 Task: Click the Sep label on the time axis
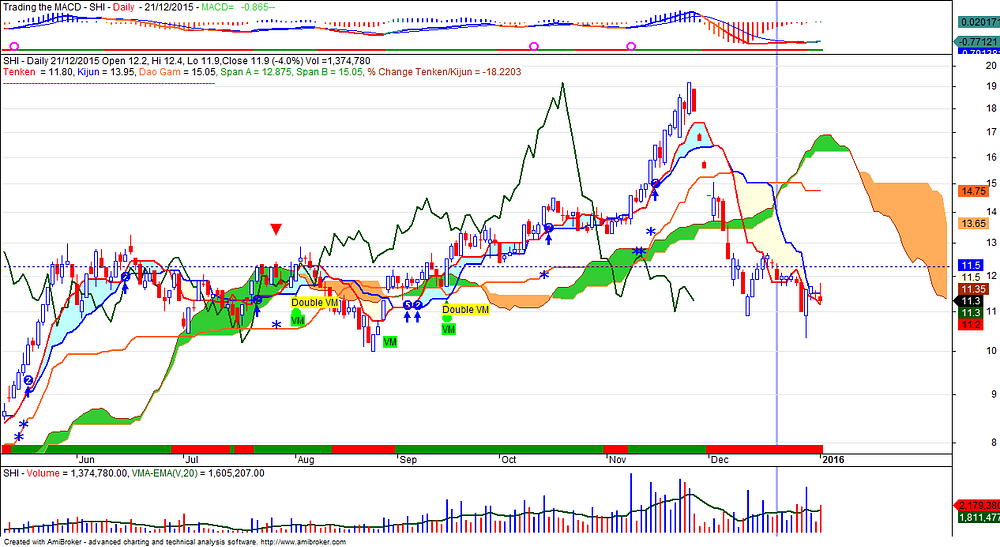[408, 460]
